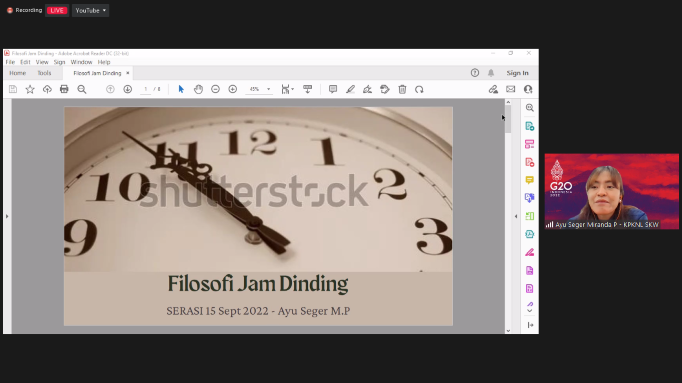Click the Delete trash icon
682x383 pixels.
click(402, 89)
